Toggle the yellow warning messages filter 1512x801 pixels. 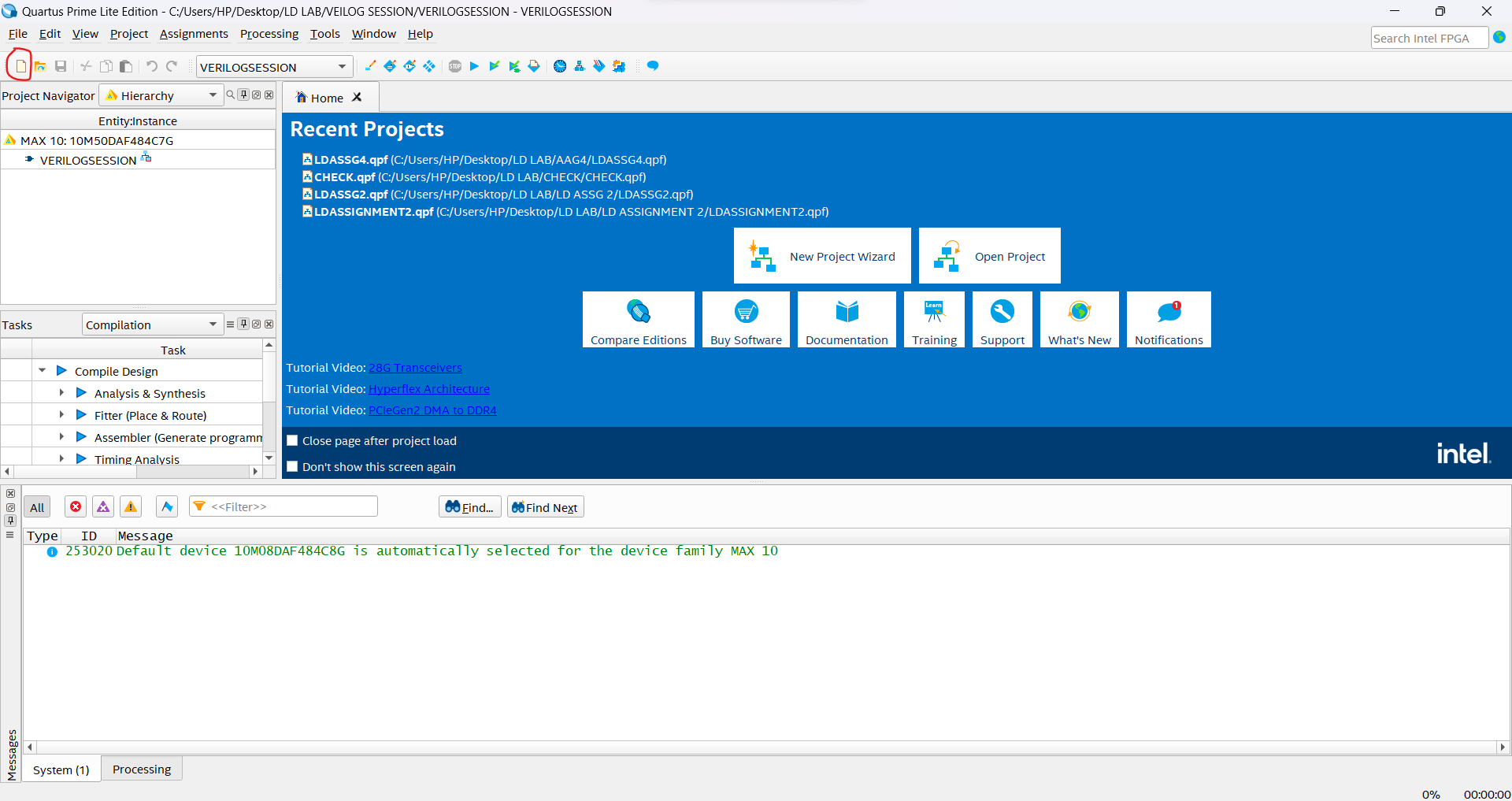pyautogui.click(x=131, y=506)
